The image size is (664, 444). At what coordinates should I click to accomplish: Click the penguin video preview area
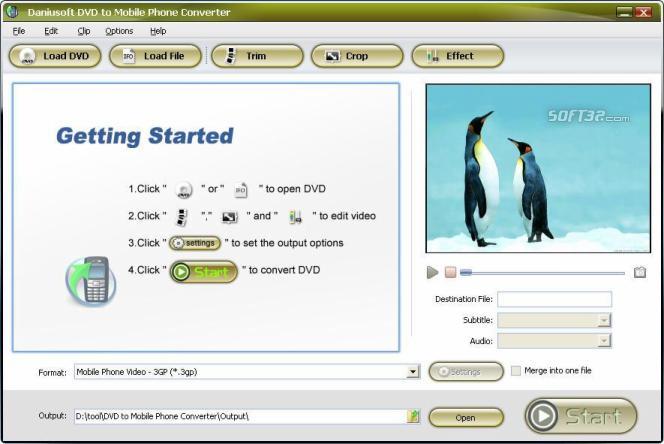point(538,168)
